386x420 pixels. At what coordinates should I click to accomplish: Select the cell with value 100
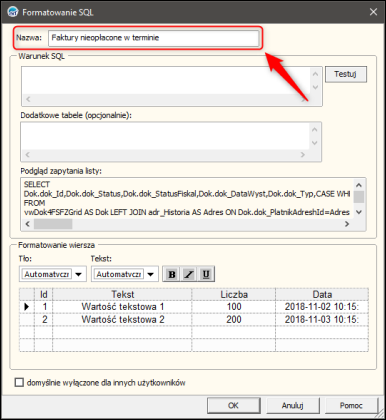(x=234, y=307)
